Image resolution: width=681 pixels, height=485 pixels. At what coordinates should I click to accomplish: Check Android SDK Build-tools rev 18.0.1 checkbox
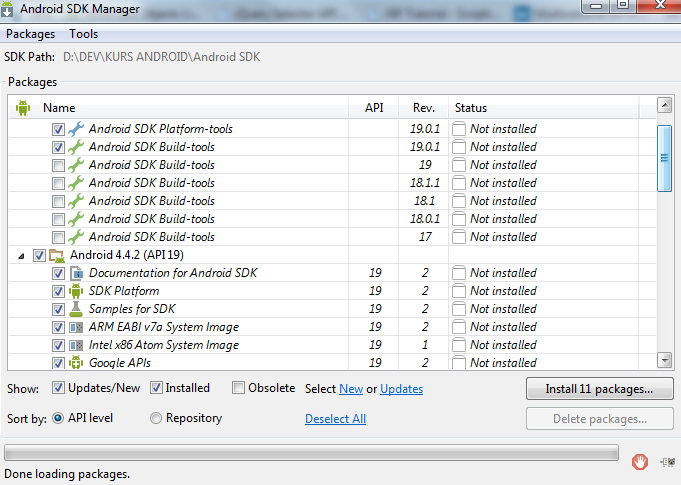coord(58,219)
